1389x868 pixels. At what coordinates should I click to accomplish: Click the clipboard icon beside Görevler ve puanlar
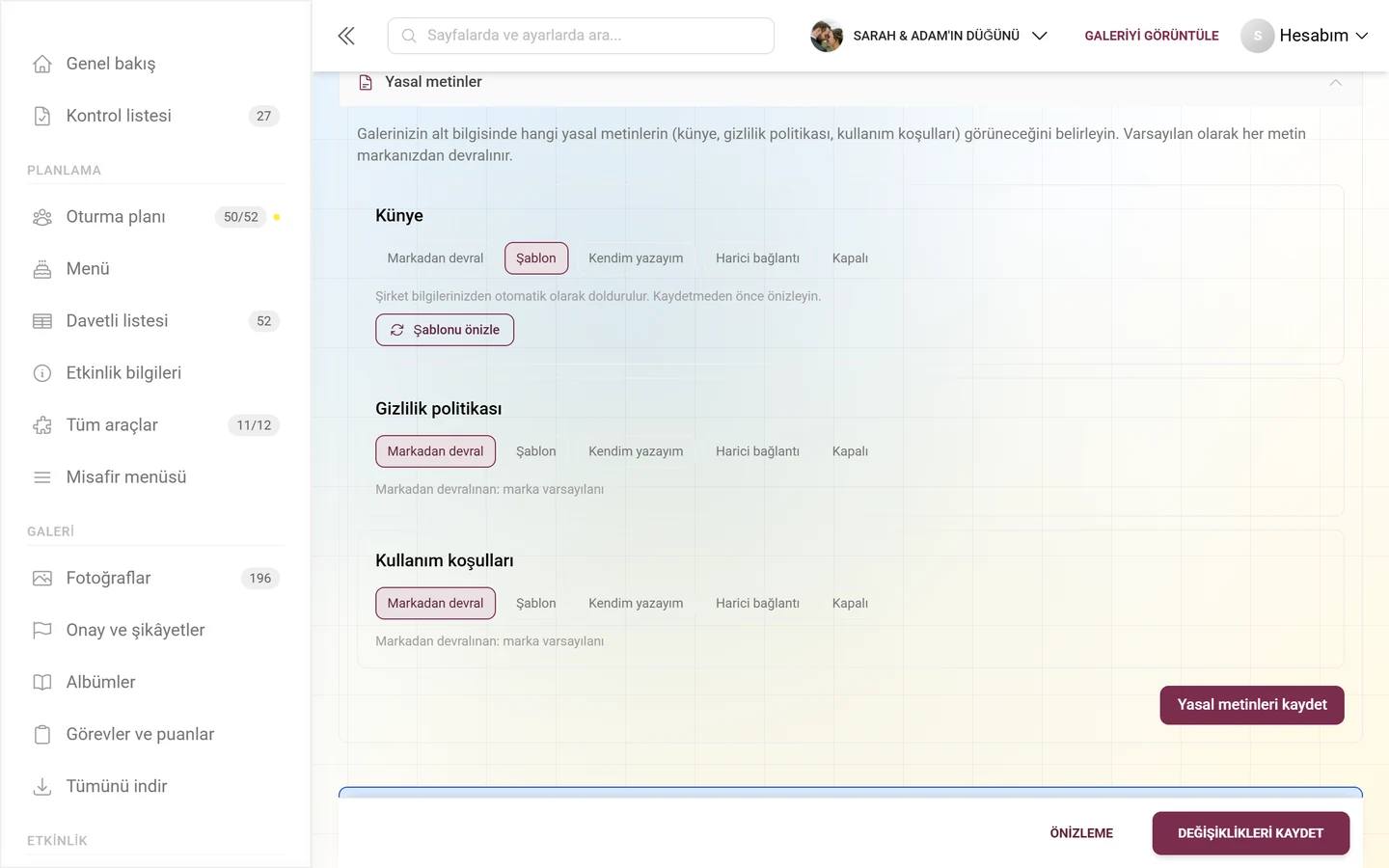tap(42, 735)
